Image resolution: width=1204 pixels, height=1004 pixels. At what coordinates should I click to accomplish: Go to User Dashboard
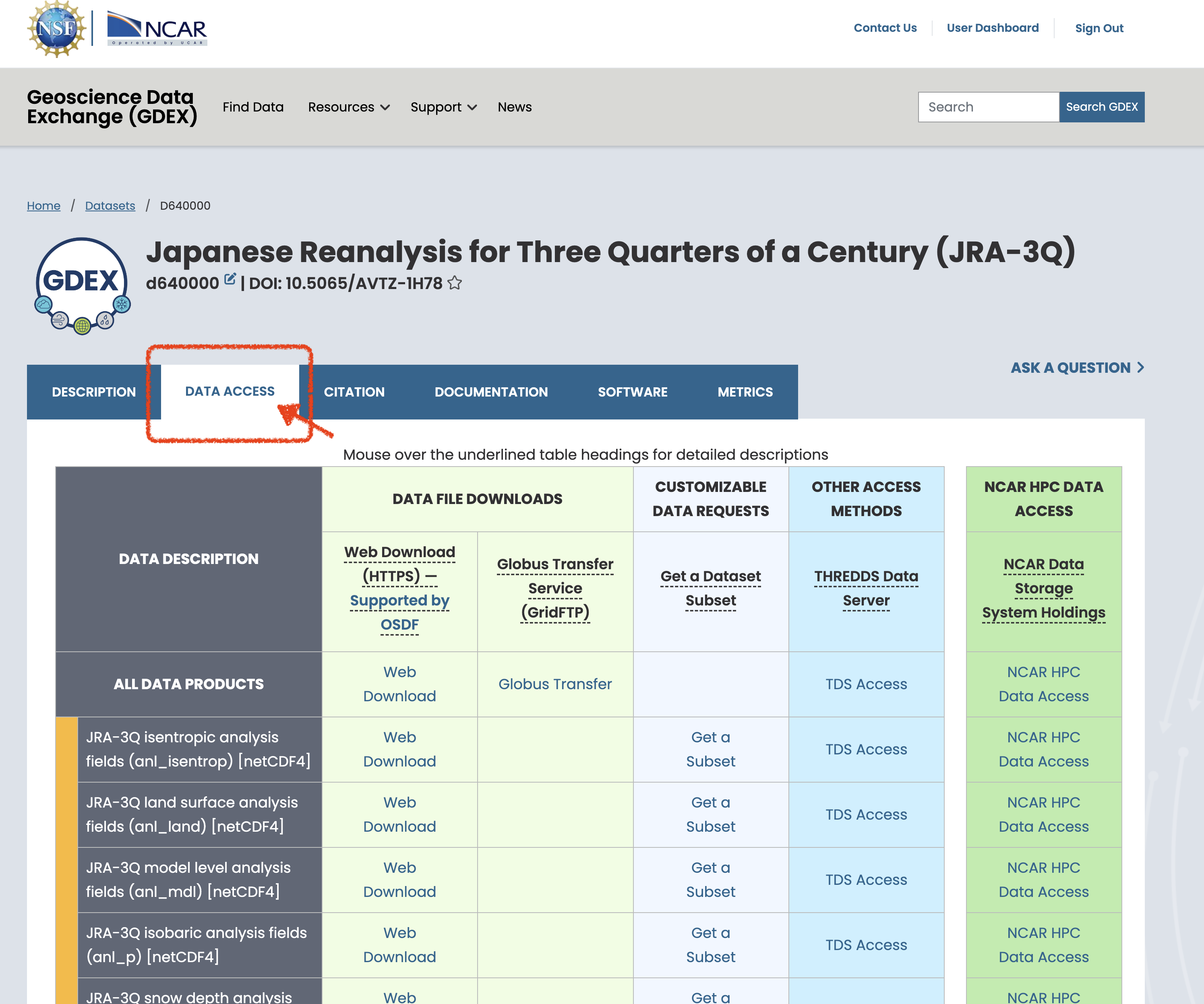click(993, 28)
